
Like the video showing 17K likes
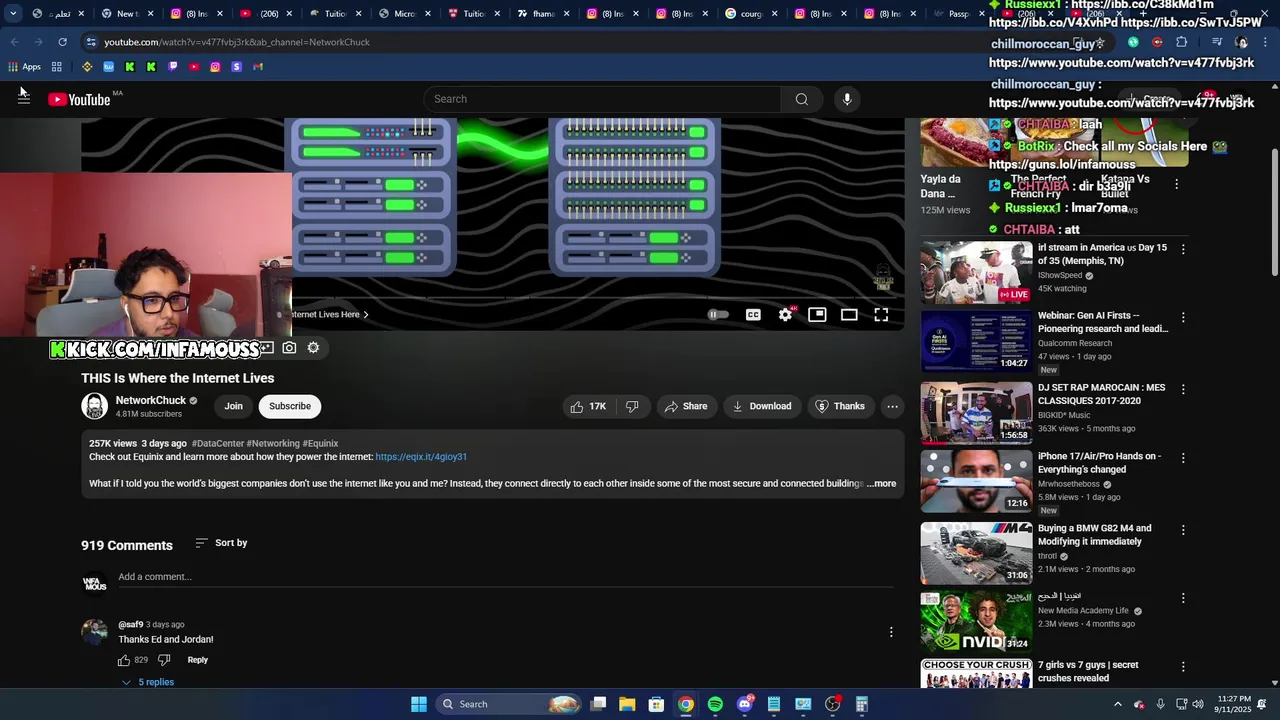tap(588, 406)
